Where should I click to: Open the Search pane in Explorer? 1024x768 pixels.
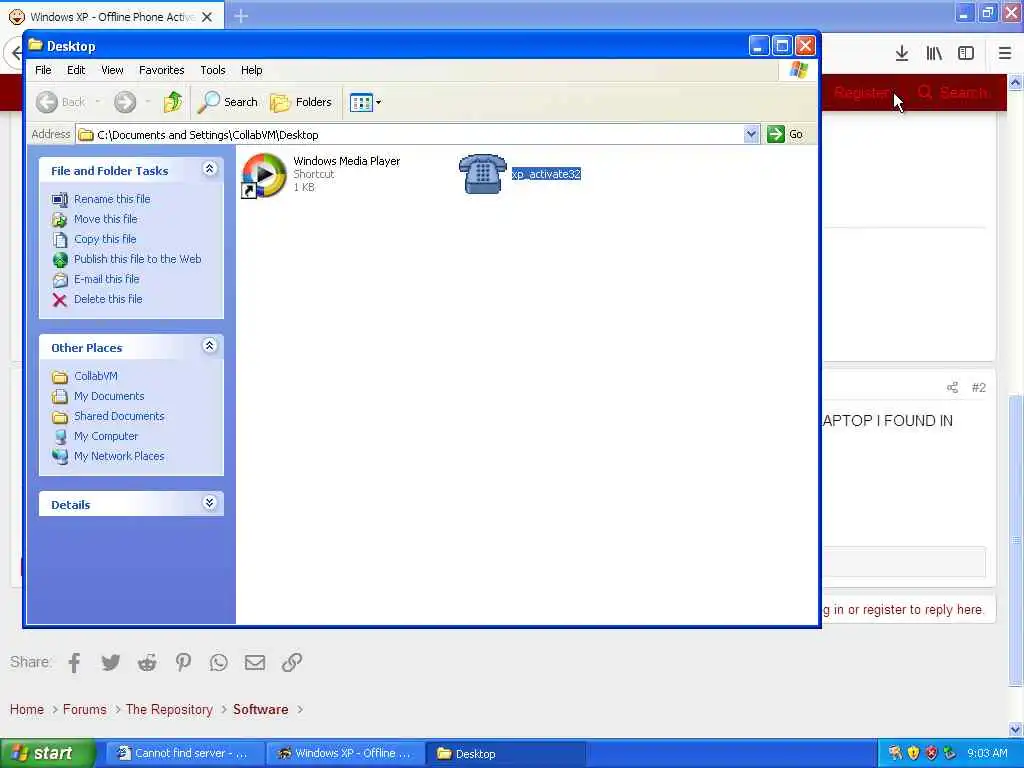[228, 102]
